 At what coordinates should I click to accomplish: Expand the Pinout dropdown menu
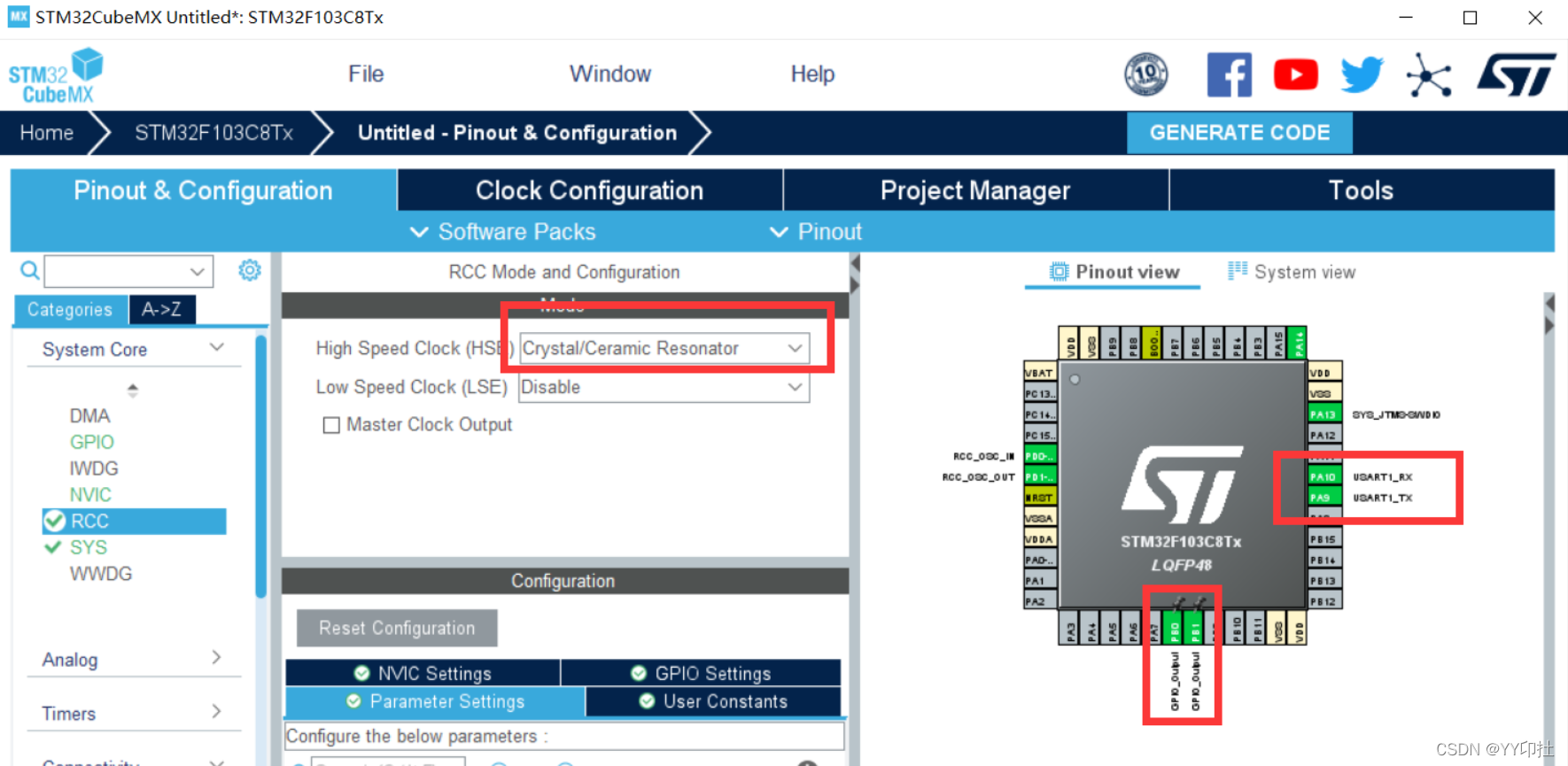click(816, 232)
